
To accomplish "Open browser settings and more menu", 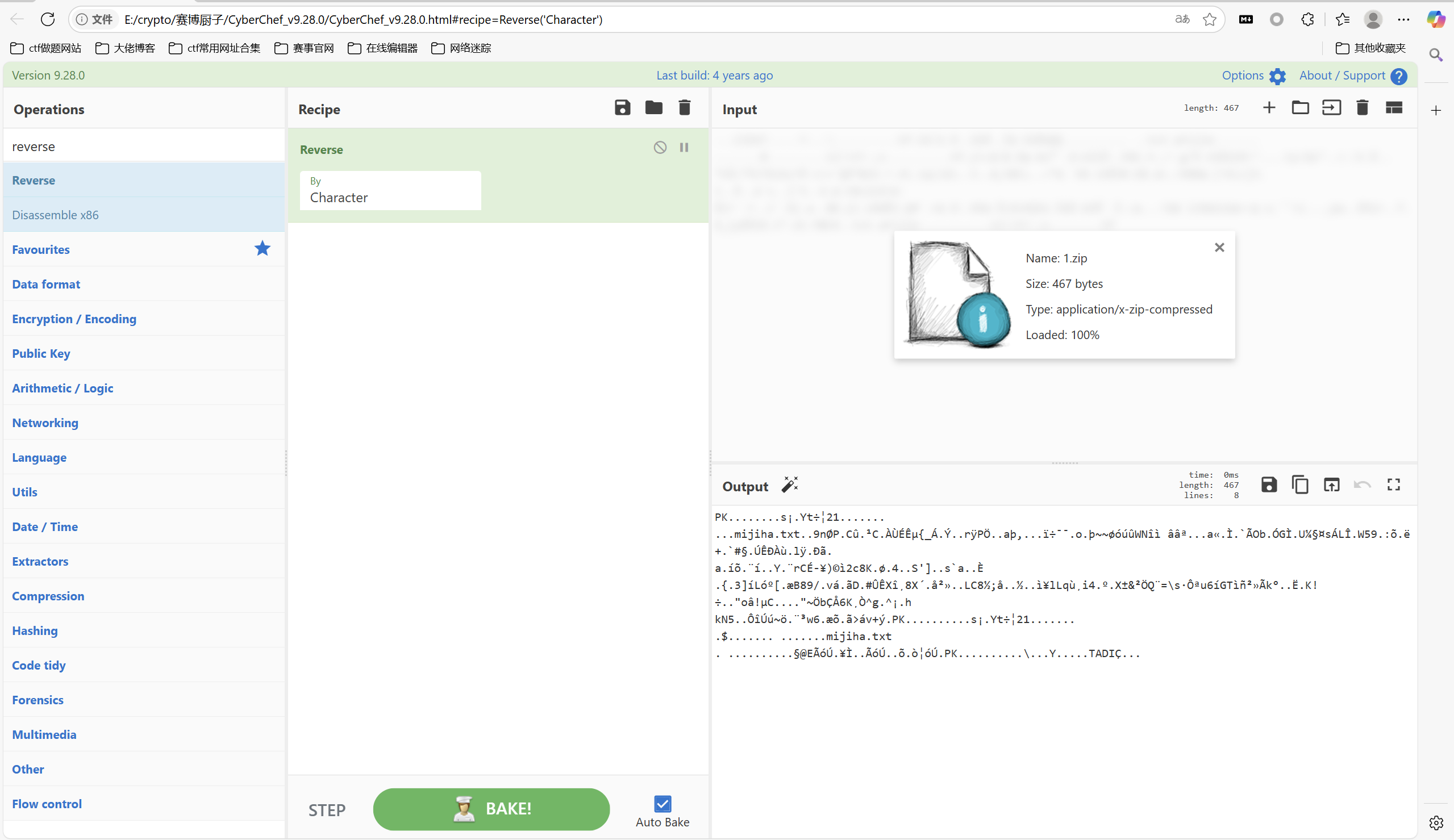I will point(1403,20).
